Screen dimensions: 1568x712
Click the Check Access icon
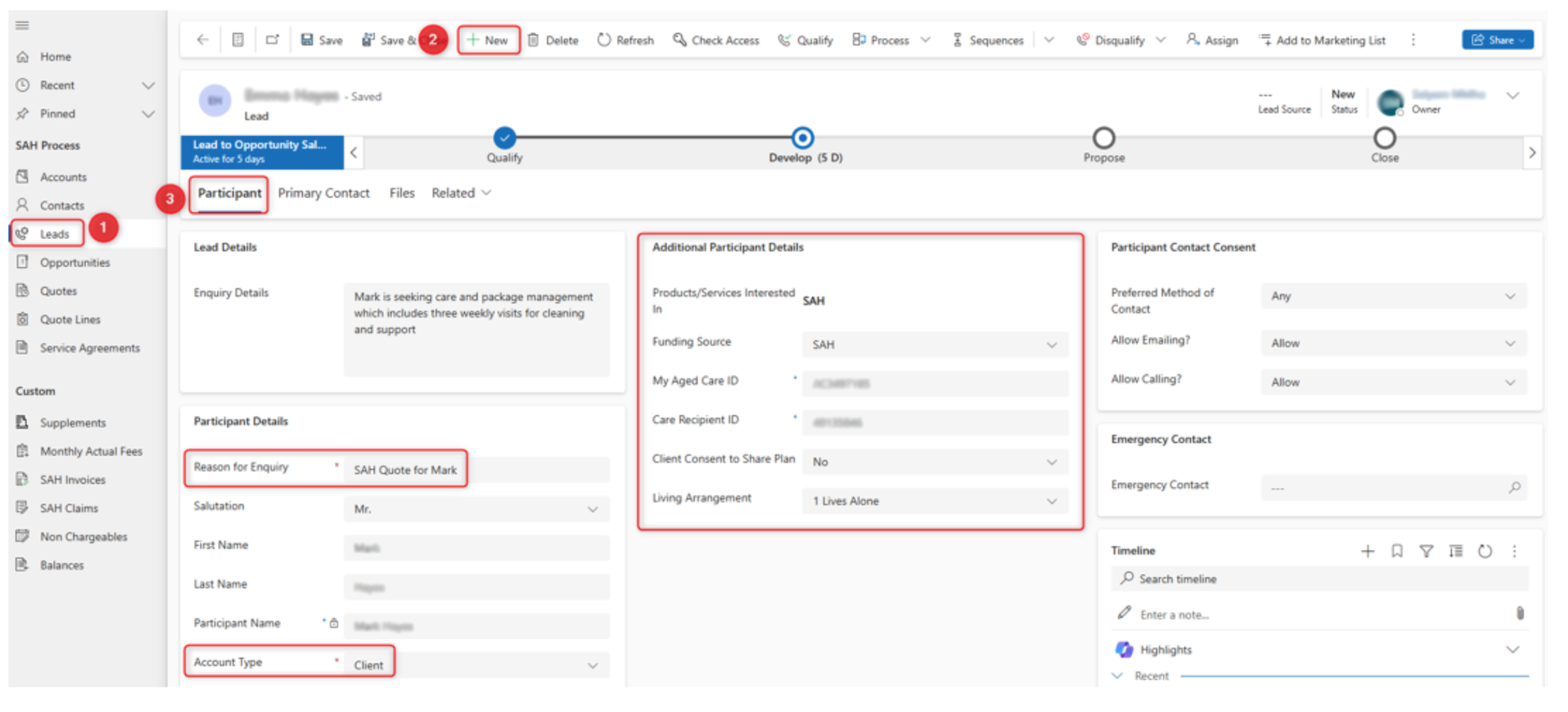point(679,40)
